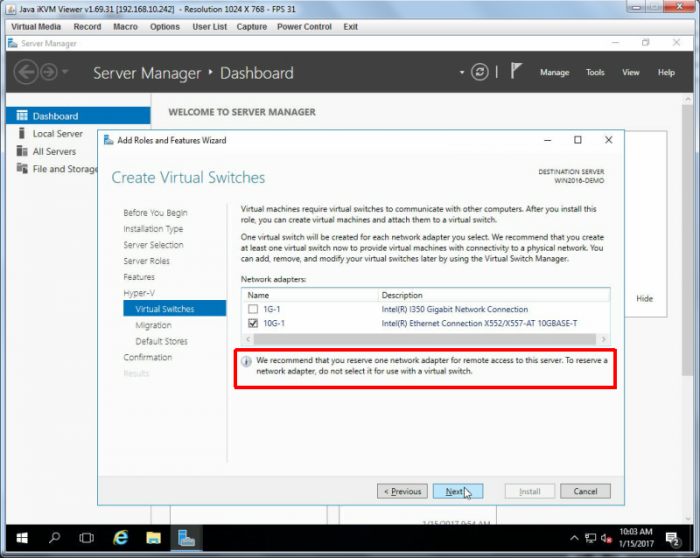Image resolution: width=700 pixels, height=558 pixels.
Task: Open Virtual Media menu in iKVM Viewer
Action: point(36,27)
